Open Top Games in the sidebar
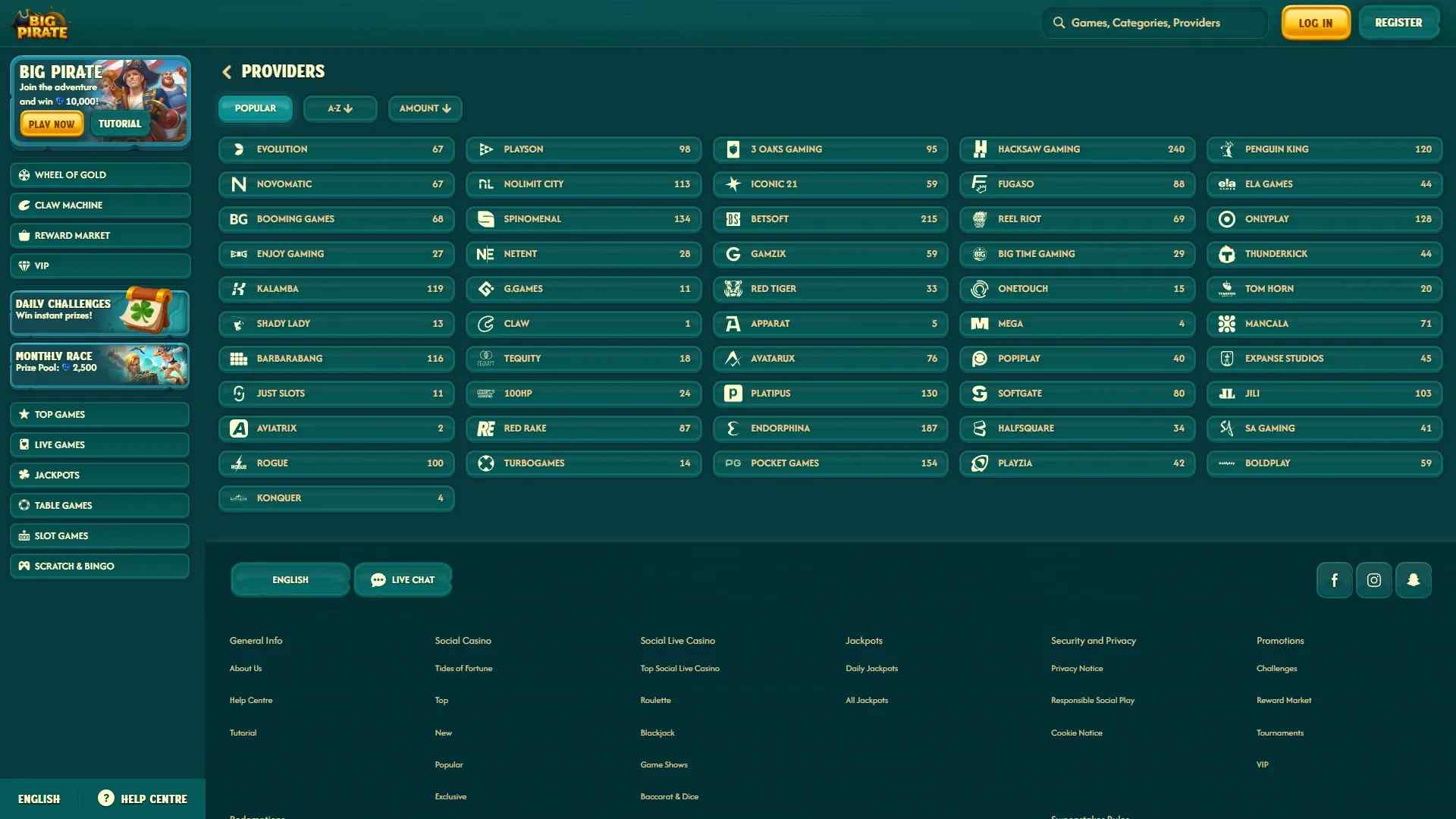Image resolution: width=1456 pixels, height=819 pixels. click(100, 415)
